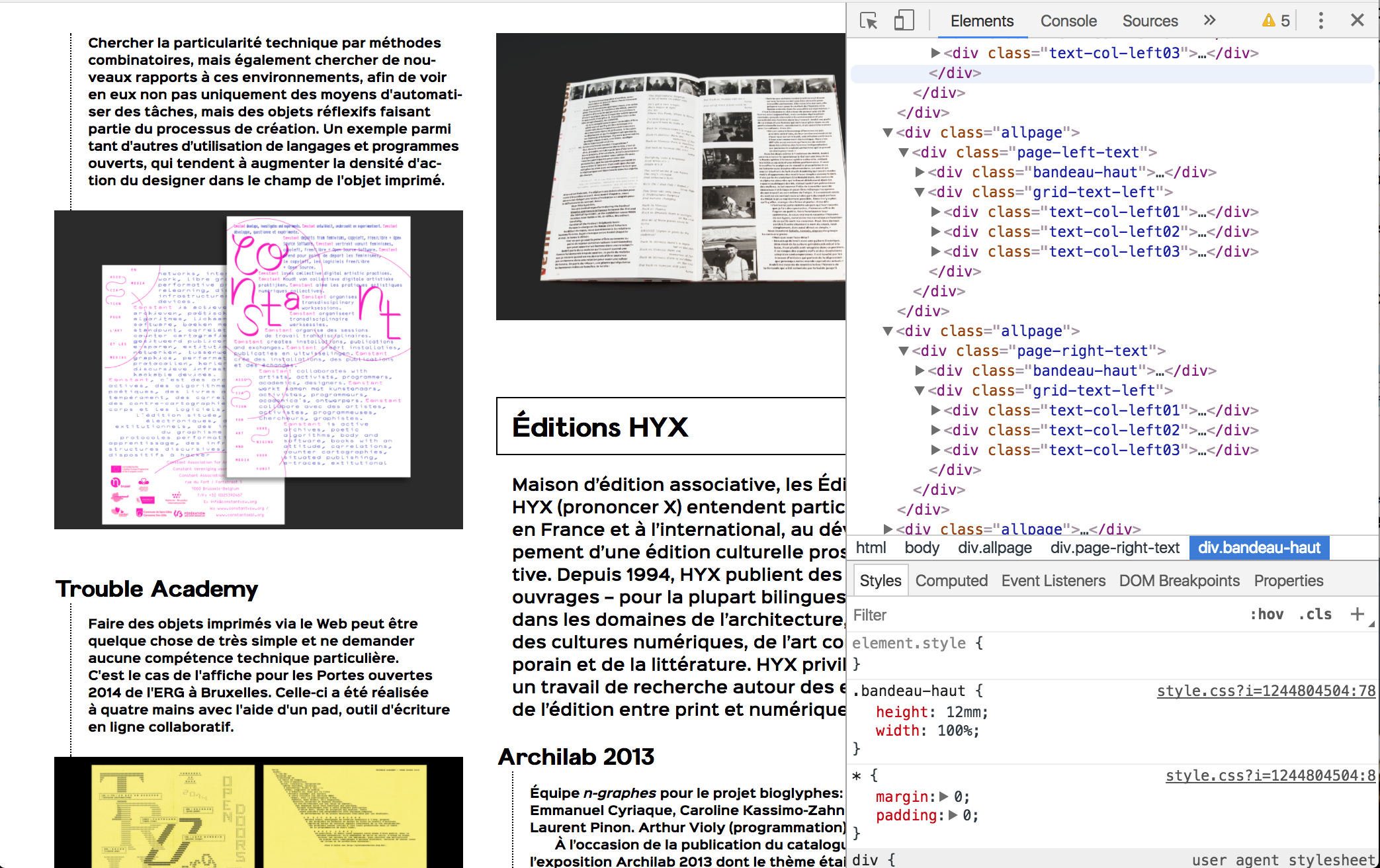Toggle the device toolbar icon
The height and width of the screenshot is (868, 1380).
click(x=904, y=21)
